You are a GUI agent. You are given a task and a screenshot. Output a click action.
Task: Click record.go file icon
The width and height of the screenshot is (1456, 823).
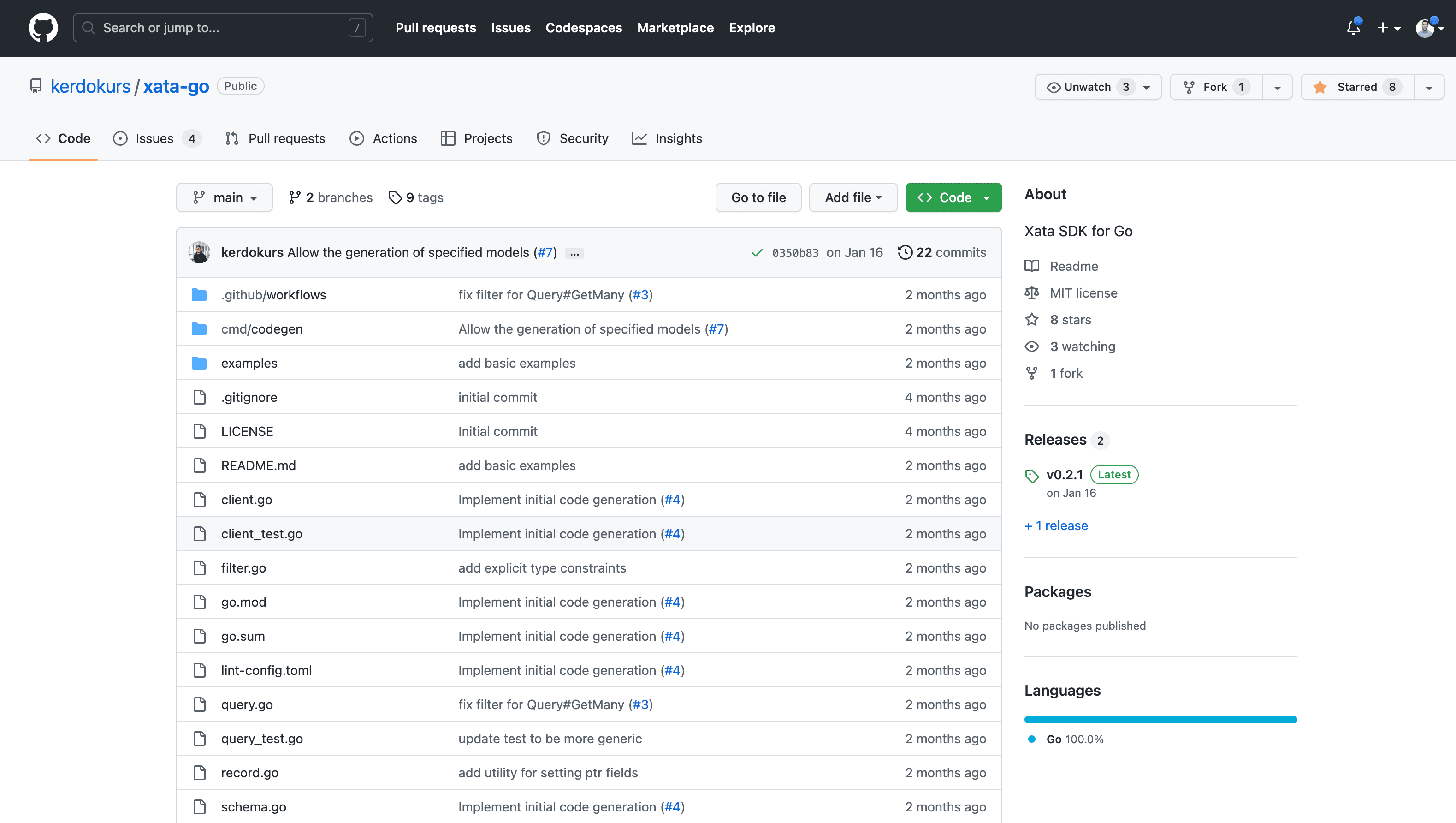point(200,772)
